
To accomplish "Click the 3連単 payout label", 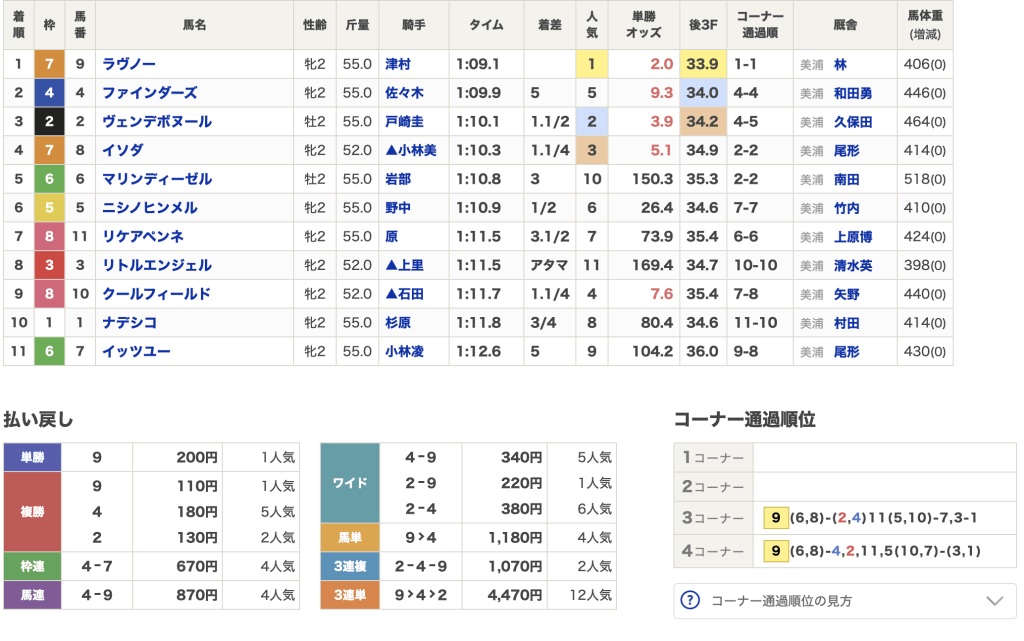I will 350,595.
